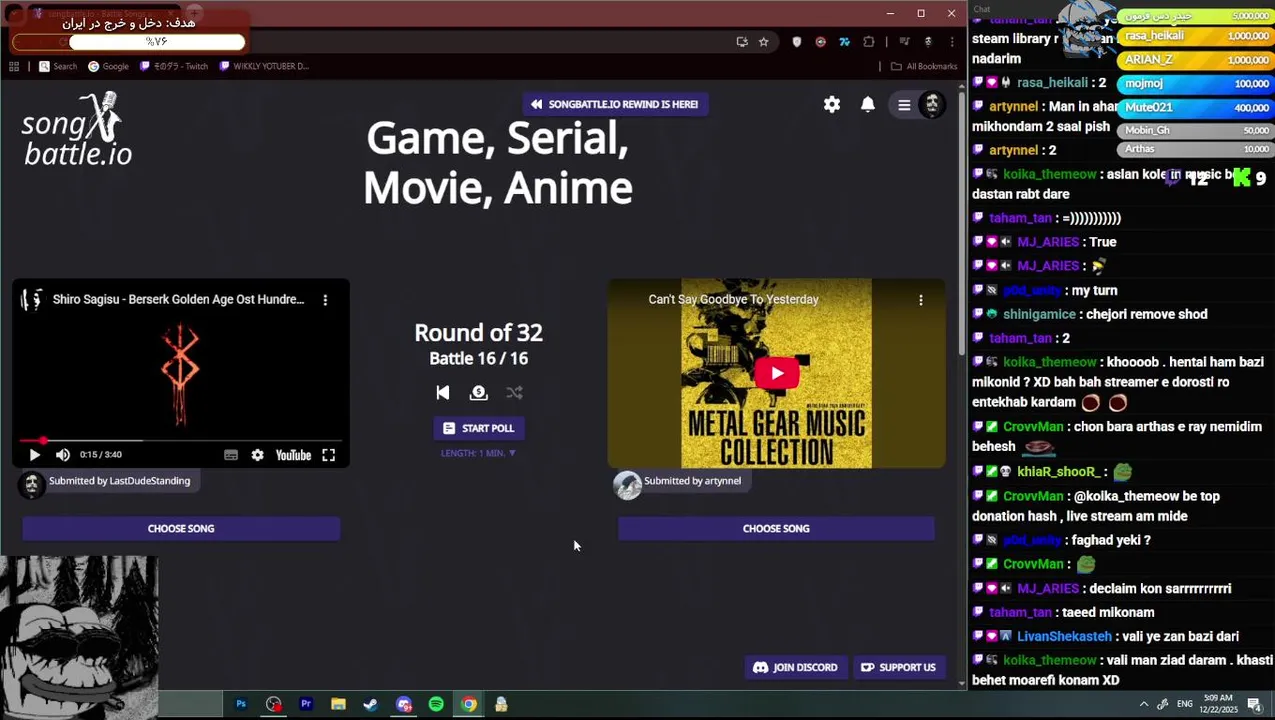Screen dimensions: 1275x720
Task: Open the taskbar clock showing 5:09 AM
Action: (x=1219, y=704)
